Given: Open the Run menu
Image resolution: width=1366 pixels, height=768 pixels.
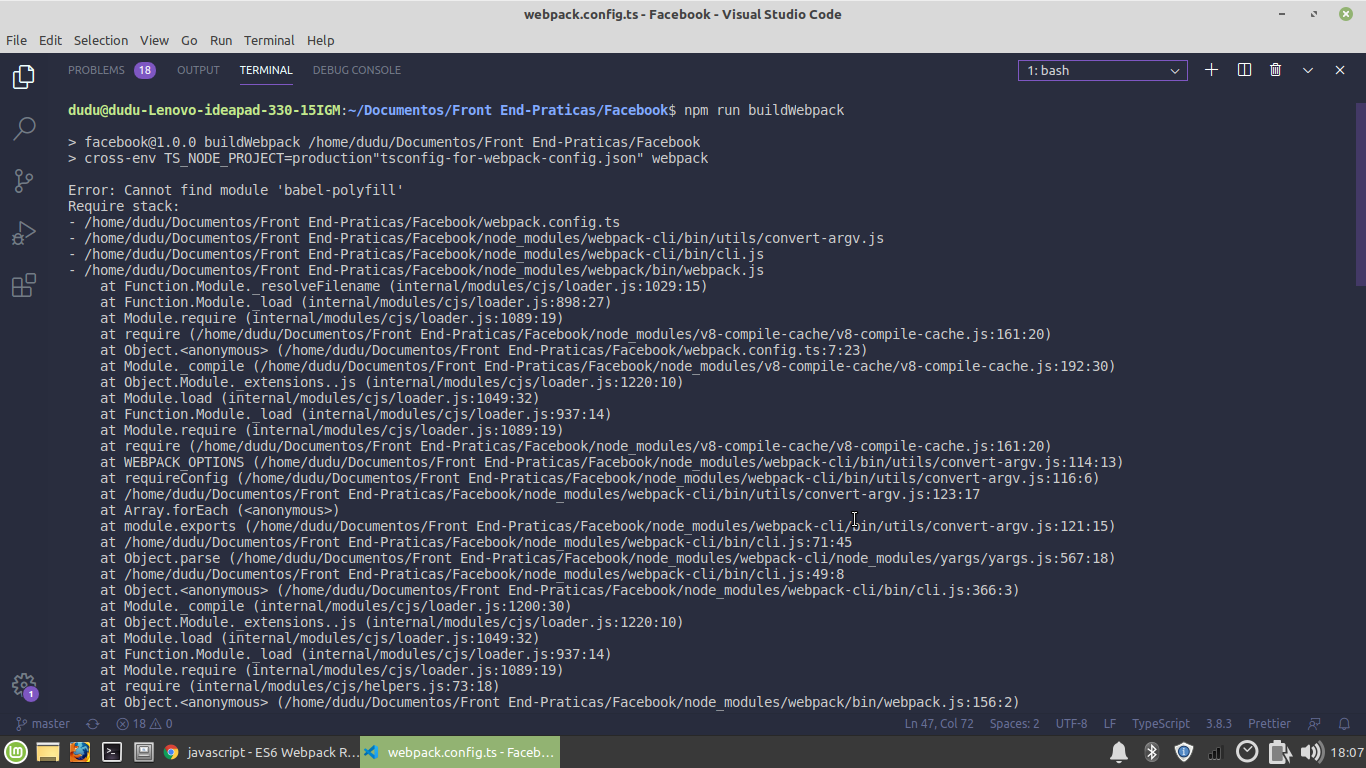Looking at the screenshot, I should [221, 40].
